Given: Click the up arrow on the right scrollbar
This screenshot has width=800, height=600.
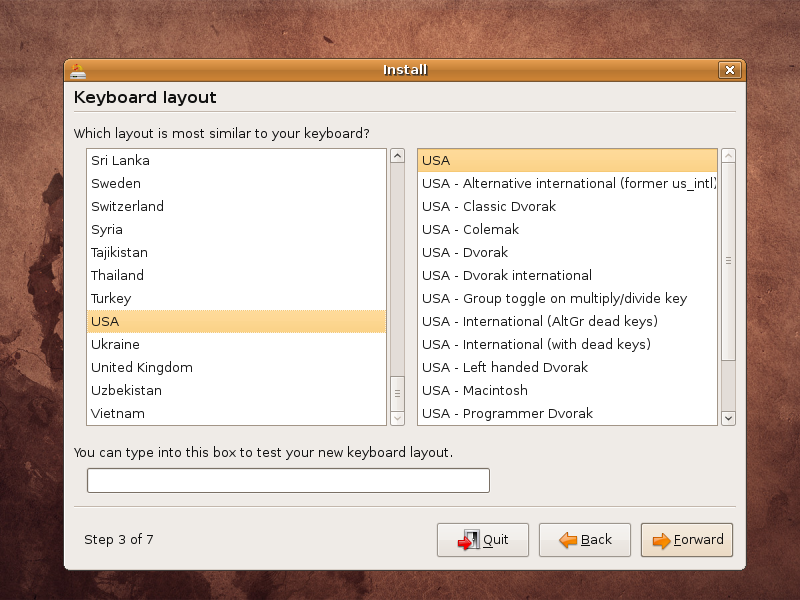Looking at the screenshot, I should coord(729,156).
